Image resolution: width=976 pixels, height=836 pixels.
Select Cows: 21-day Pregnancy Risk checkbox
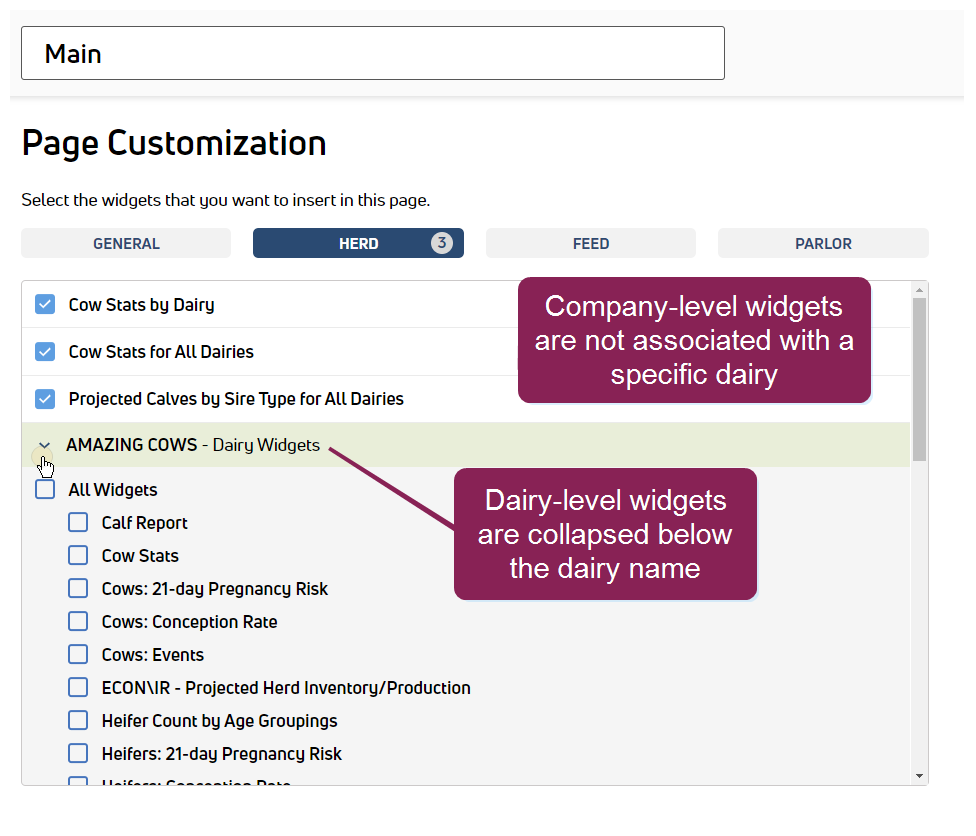point(78,589)
